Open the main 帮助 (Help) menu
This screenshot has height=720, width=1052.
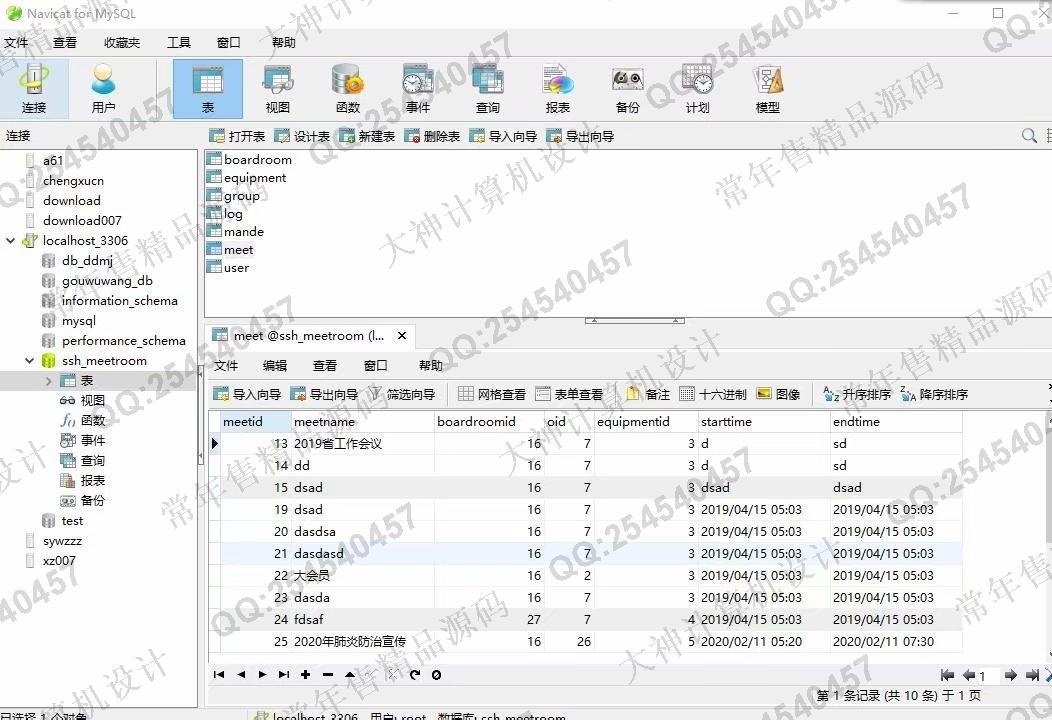pos(283,42)
